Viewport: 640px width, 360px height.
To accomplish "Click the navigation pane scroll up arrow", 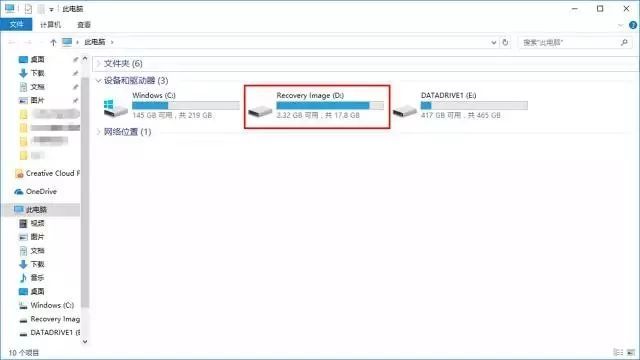I will pos(85,59).
